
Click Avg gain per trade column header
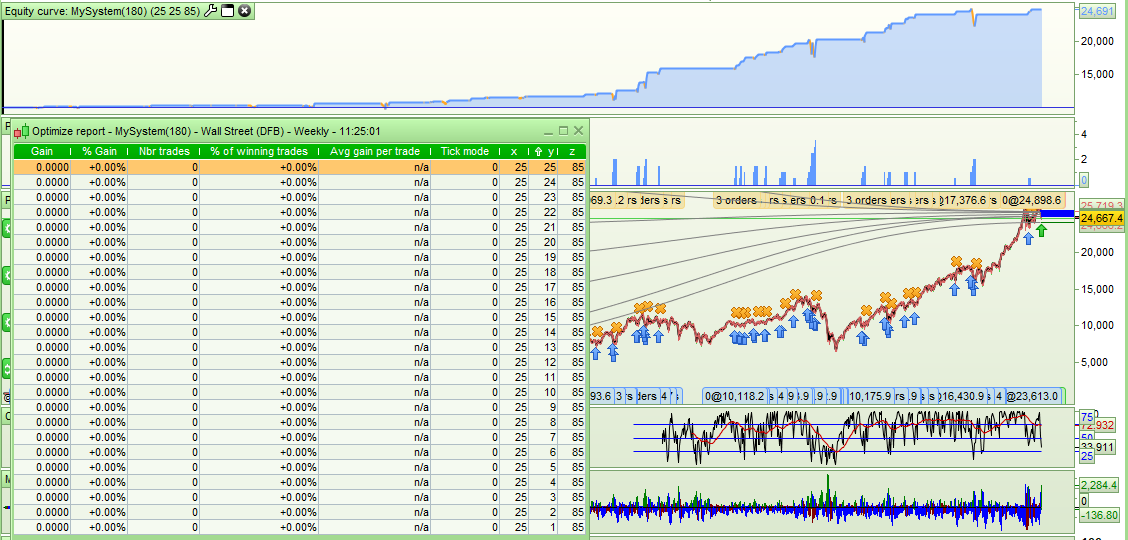point(375,151)
